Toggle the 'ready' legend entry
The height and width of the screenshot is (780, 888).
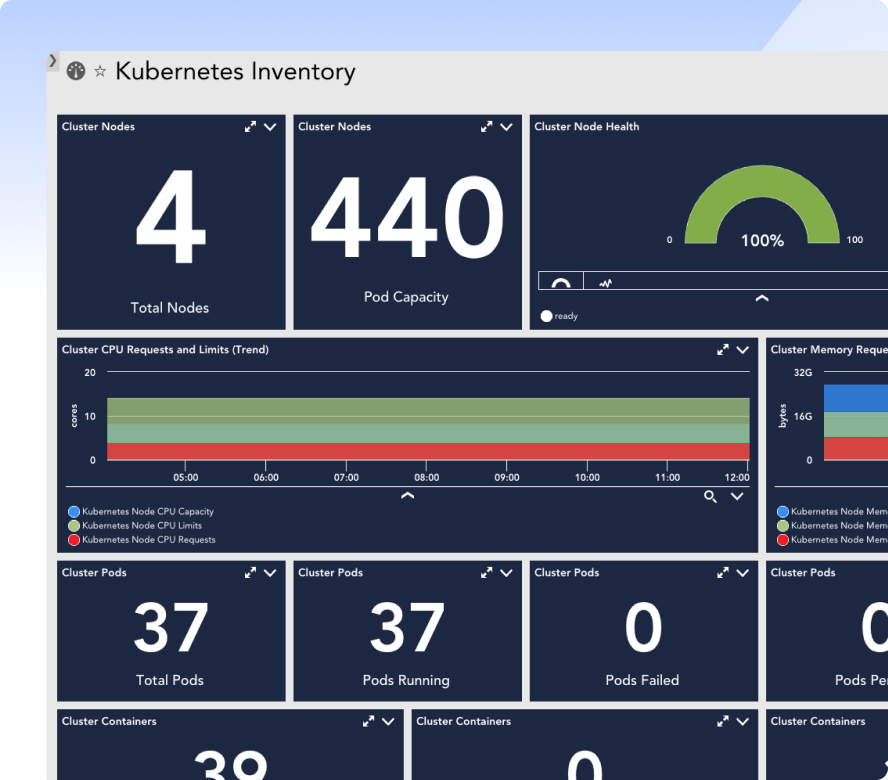pyautogui.click(x=560, y=316)
